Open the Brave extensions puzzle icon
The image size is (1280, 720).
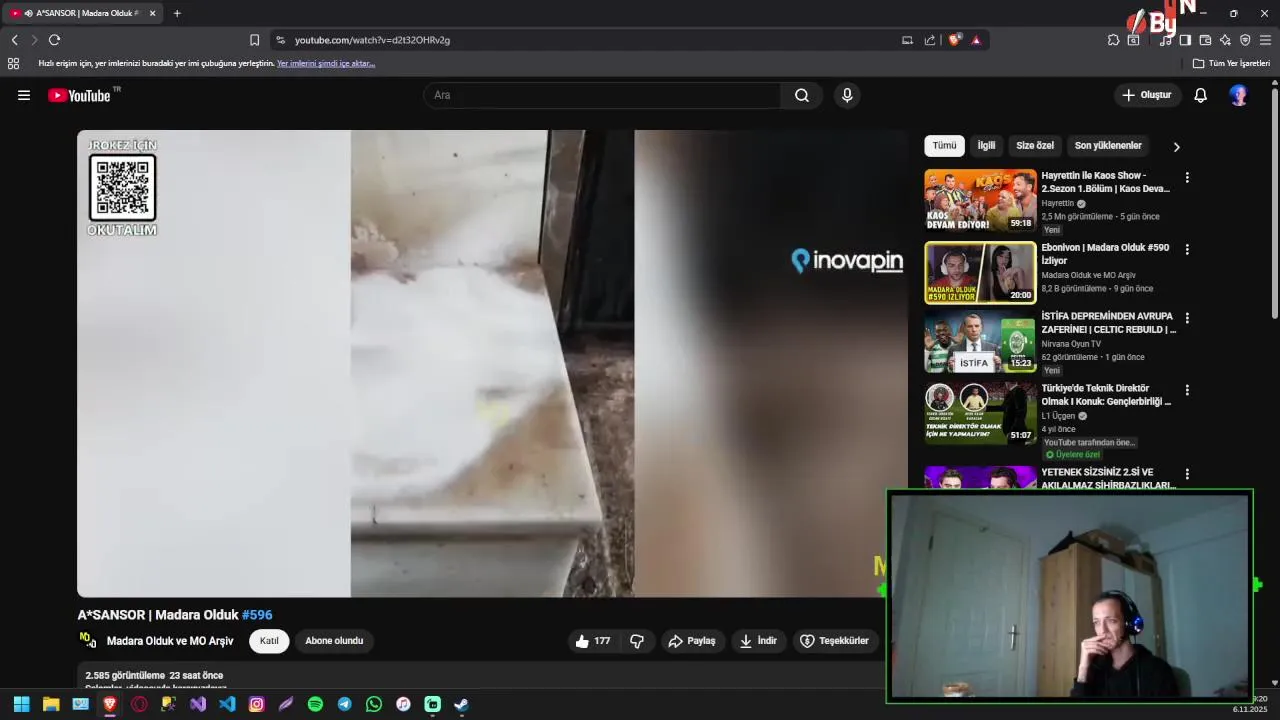(1113, 40)
